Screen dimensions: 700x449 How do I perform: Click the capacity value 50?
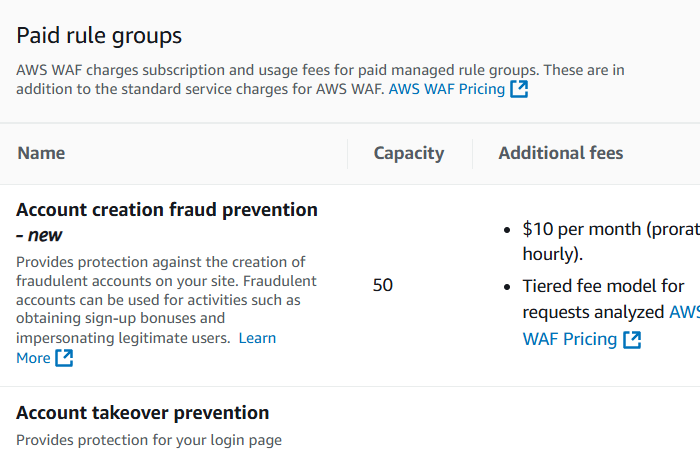click(x=382, y=285)
